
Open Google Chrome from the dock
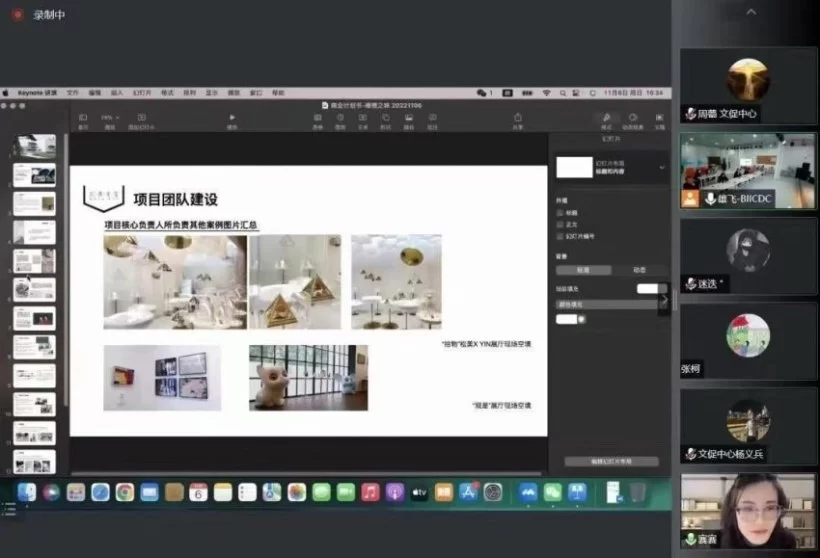(x=124, y=492)
